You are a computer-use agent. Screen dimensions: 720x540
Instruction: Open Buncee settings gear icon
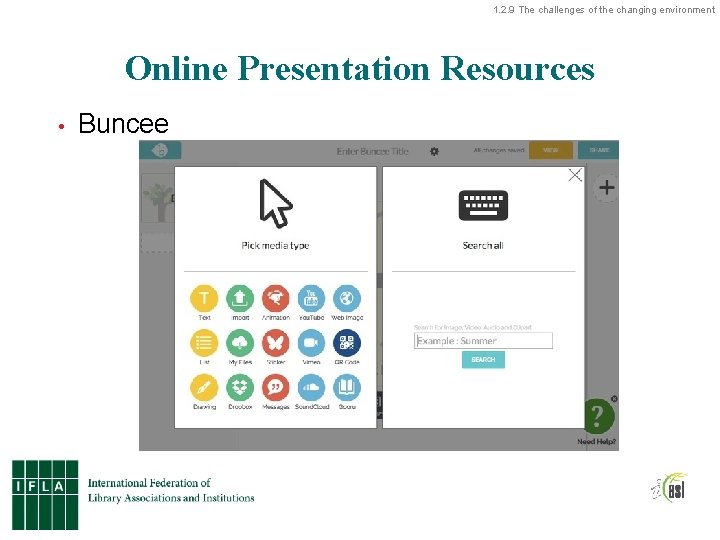pos(434,151)
